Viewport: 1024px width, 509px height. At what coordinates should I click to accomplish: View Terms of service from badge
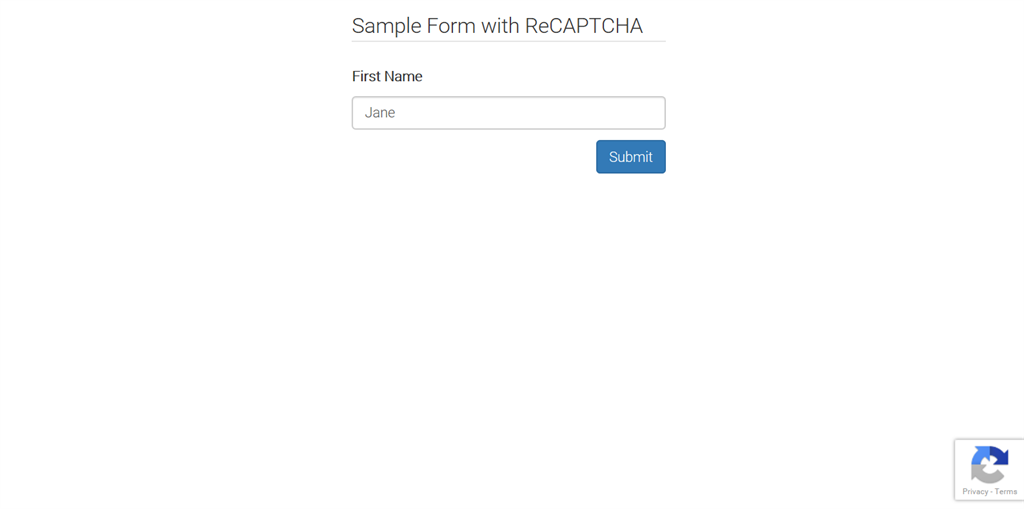tap(1006, 492)
